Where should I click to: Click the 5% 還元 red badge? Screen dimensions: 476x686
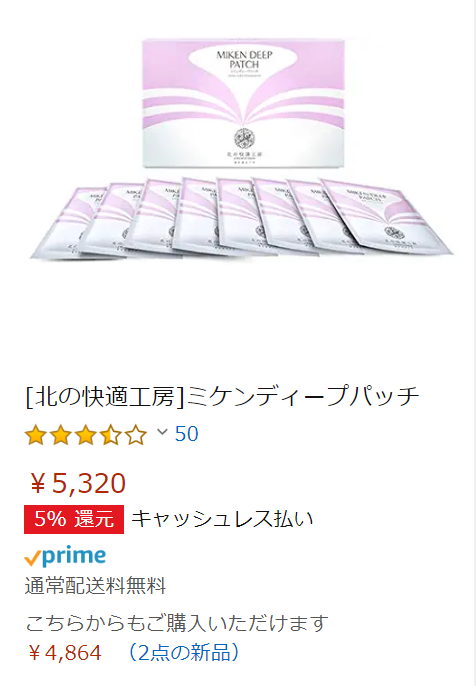click(74, 519)
